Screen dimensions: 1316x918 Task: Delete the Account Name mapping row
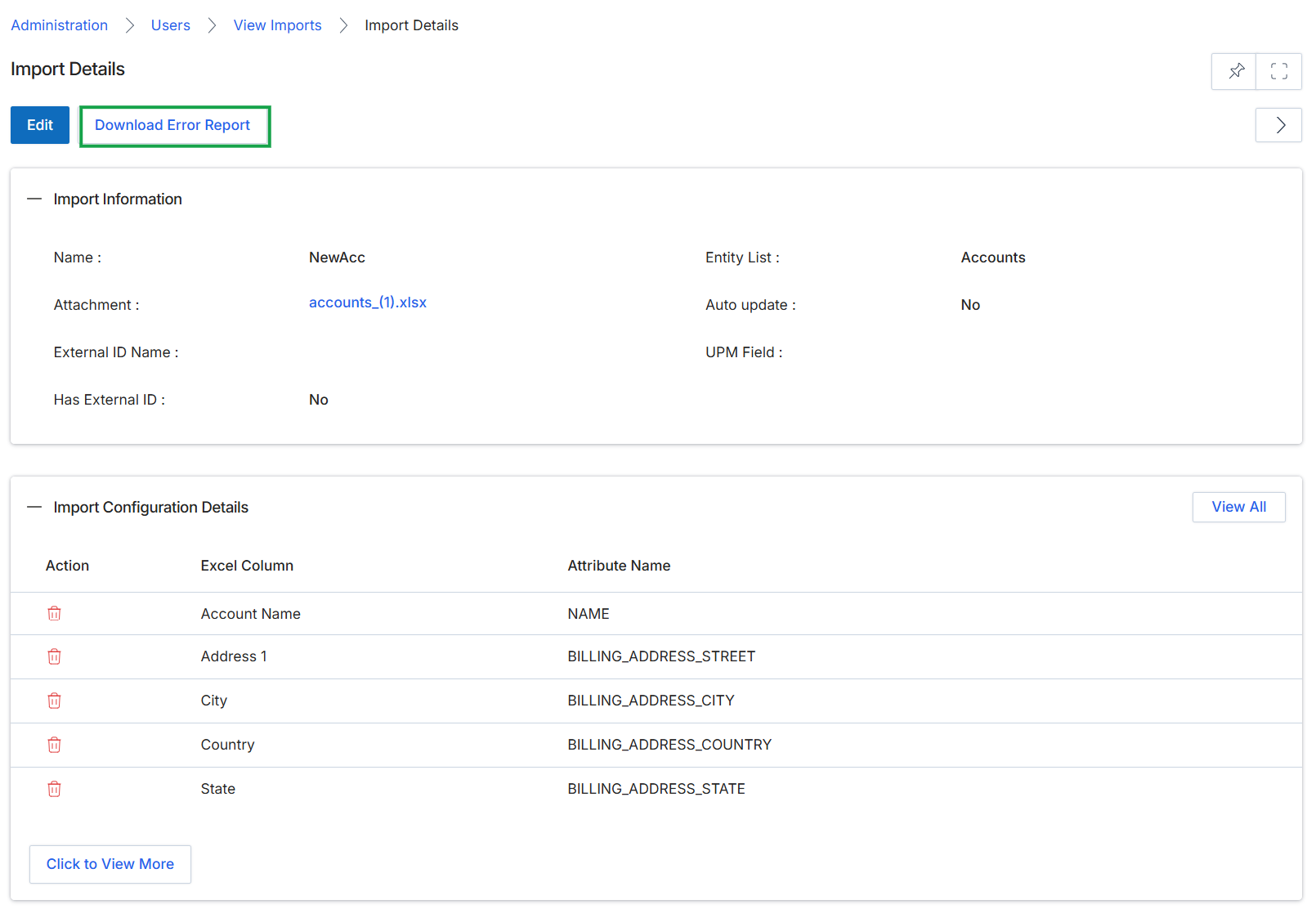[54, 613]
